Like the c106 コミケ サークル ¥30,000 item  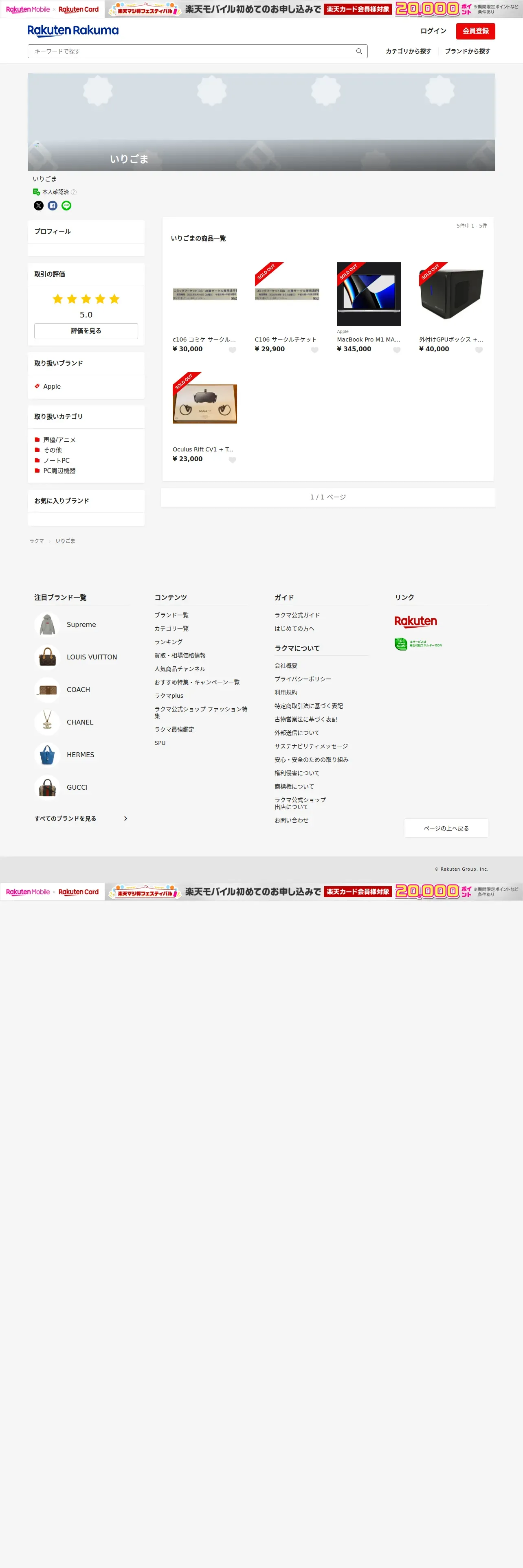click(x=233, y=350)
